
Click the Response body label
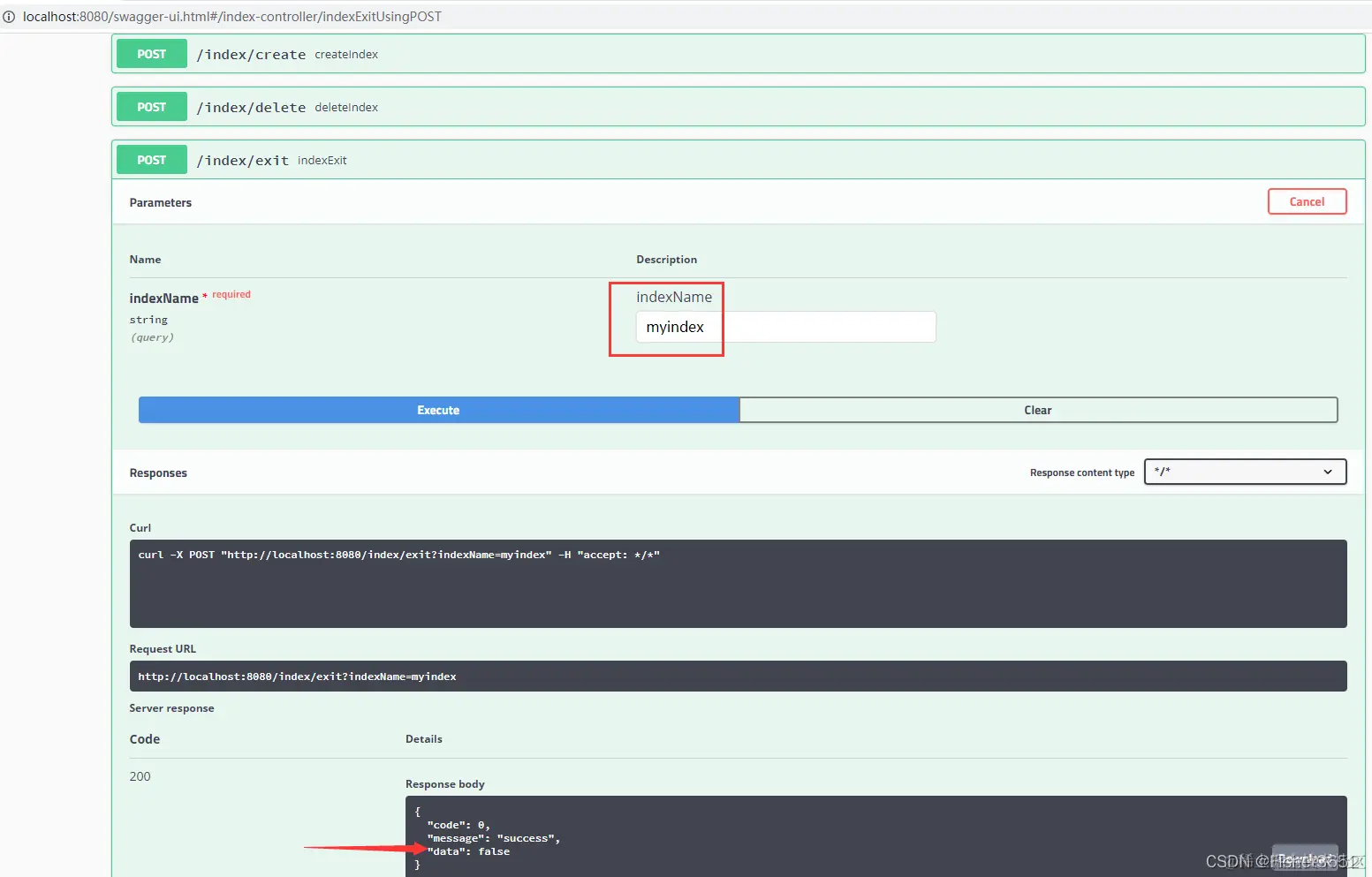(445, 784)
